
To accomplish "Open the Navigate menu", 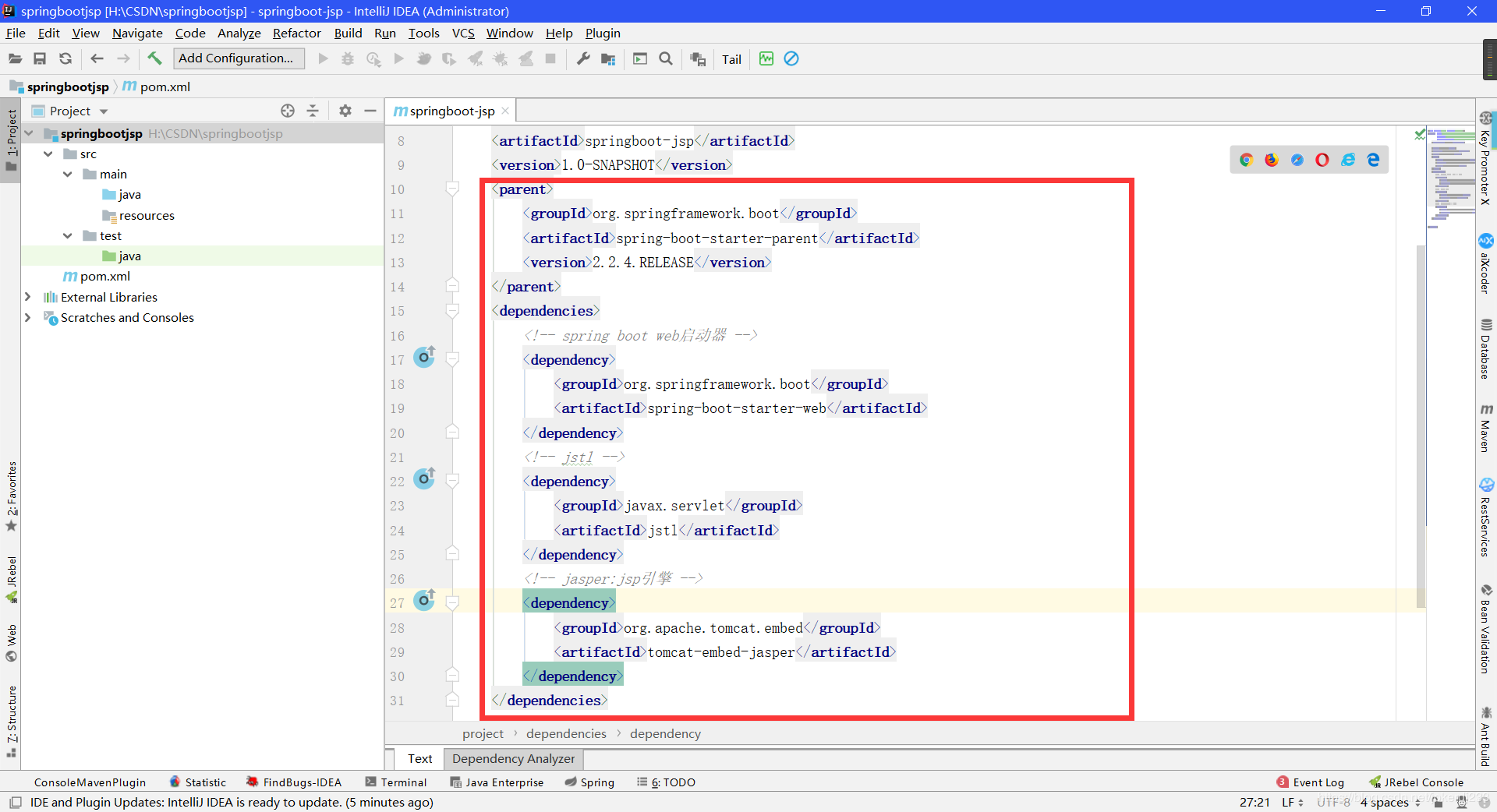I will coord(137,33).
